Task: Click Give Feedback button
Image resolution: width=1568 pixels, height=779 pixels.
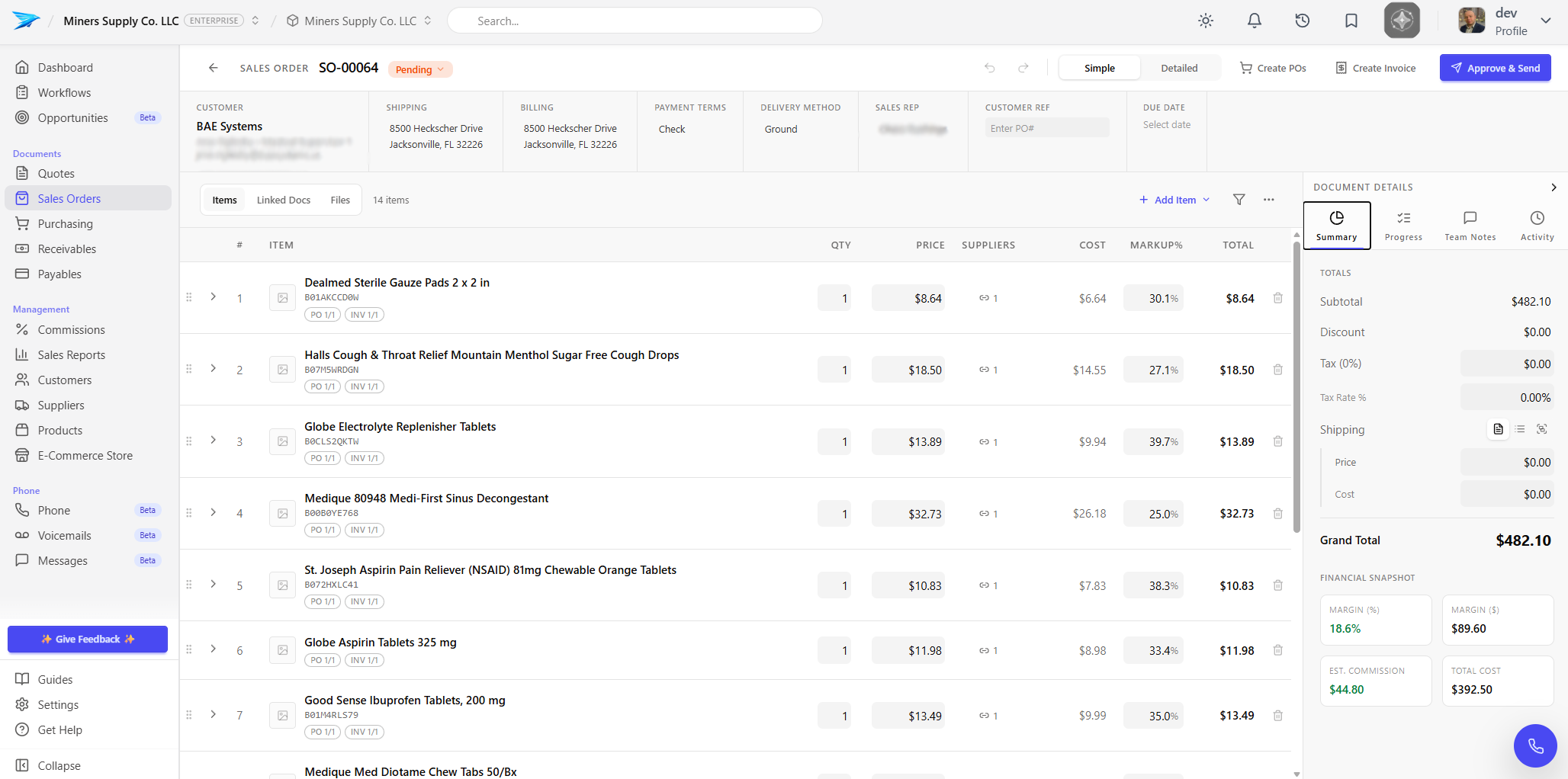Action: tap(88, 639)
